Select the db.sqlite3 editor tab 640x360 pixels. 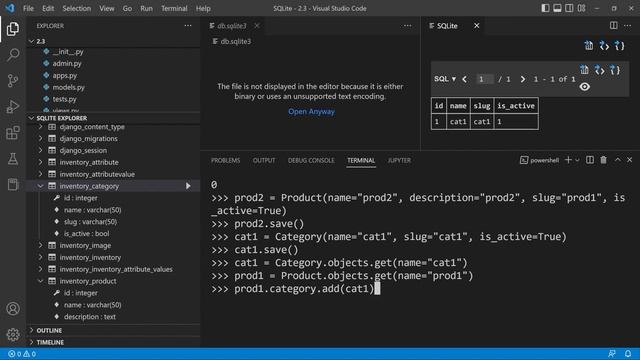click(x=231, y=26)
